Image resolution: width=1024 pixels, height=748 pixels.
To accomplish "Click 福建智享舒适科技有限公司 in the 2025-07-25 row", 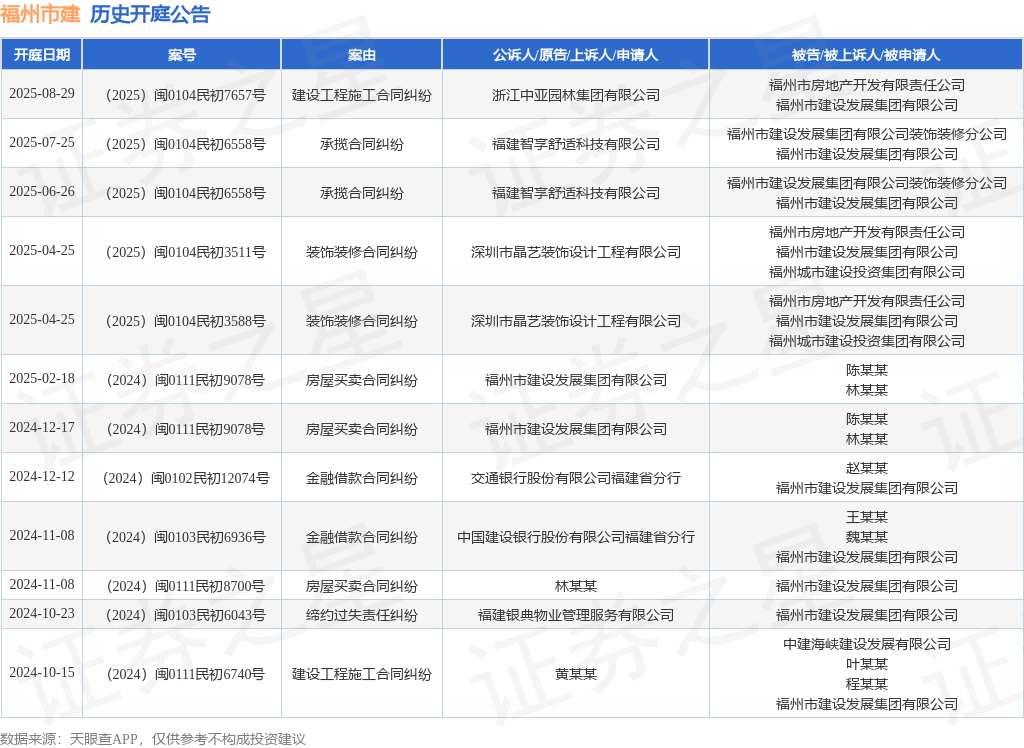I will 575,144.
